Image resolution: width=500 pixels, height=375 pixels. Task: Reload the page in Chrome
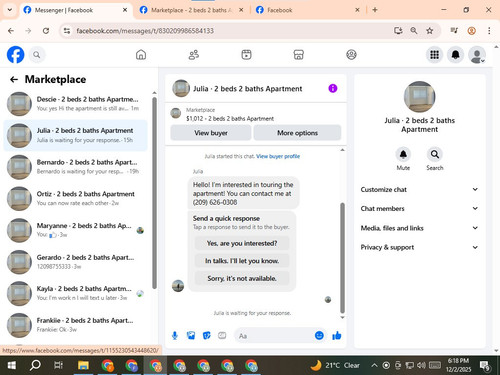[x=46, y=31]
